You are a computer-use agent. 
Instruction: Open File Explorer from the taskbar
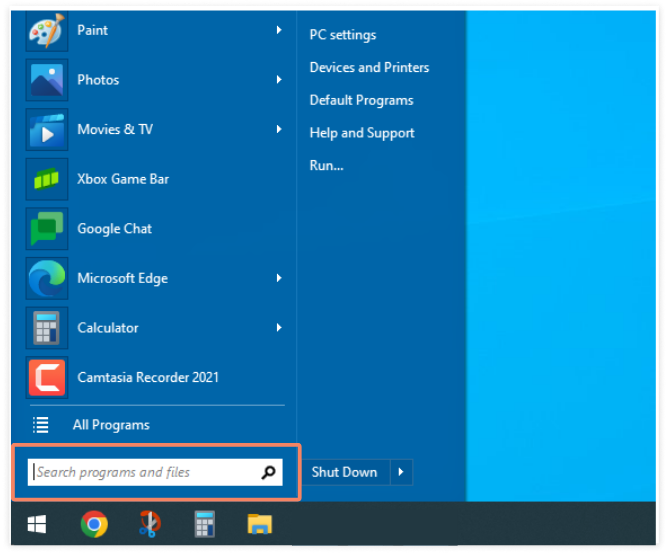tap(260, 524)
